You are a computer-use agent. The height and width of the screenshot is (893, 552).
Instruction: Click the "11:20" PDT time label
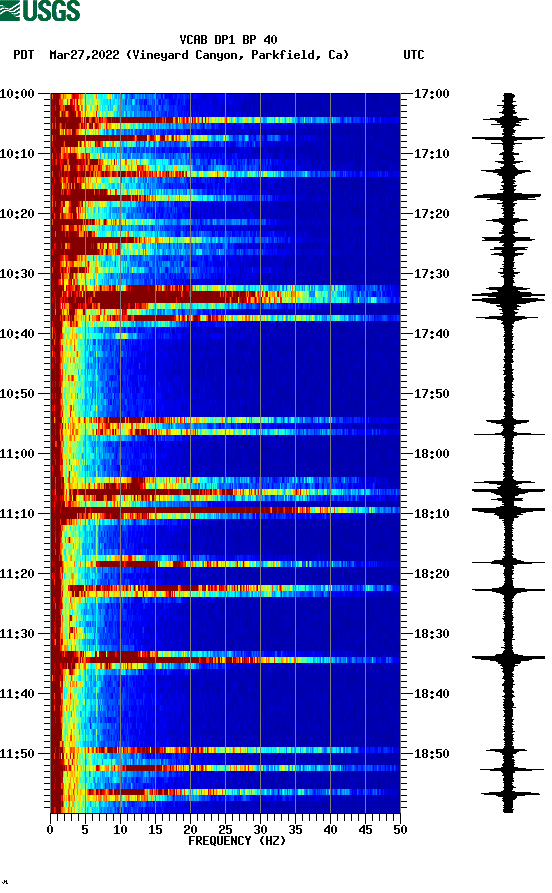click(17, 574)
